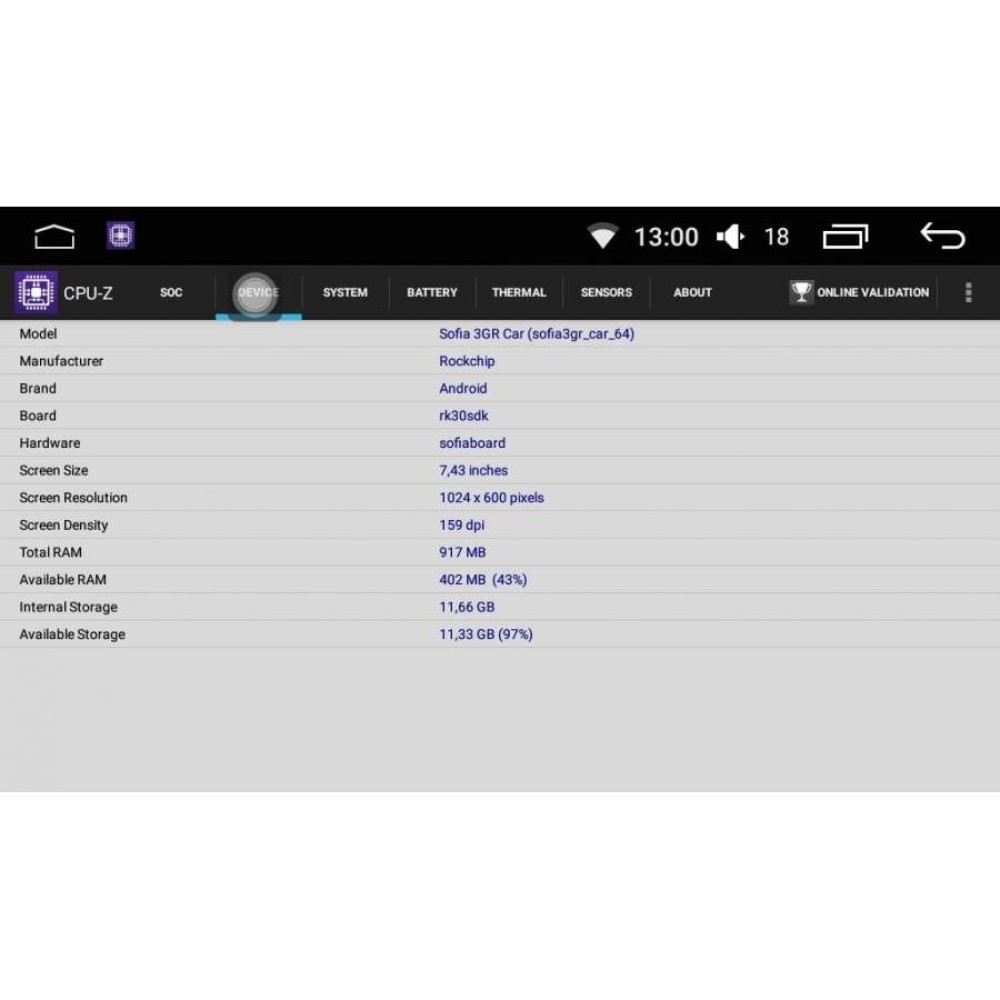Select the value Sofia 3GR Car (sofia3gr_car_64)

coord(536,334)
